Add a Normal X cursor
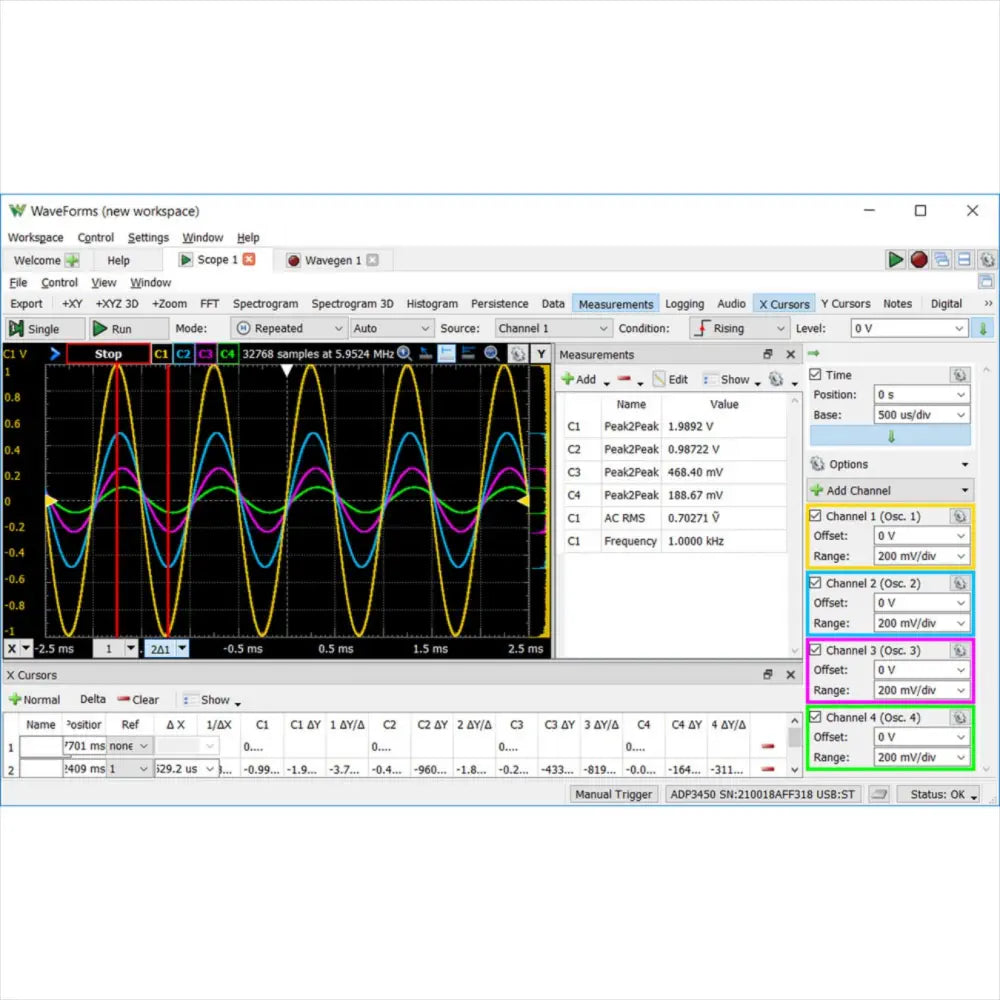This screenshot has width=1000, height=1000. 34,700
